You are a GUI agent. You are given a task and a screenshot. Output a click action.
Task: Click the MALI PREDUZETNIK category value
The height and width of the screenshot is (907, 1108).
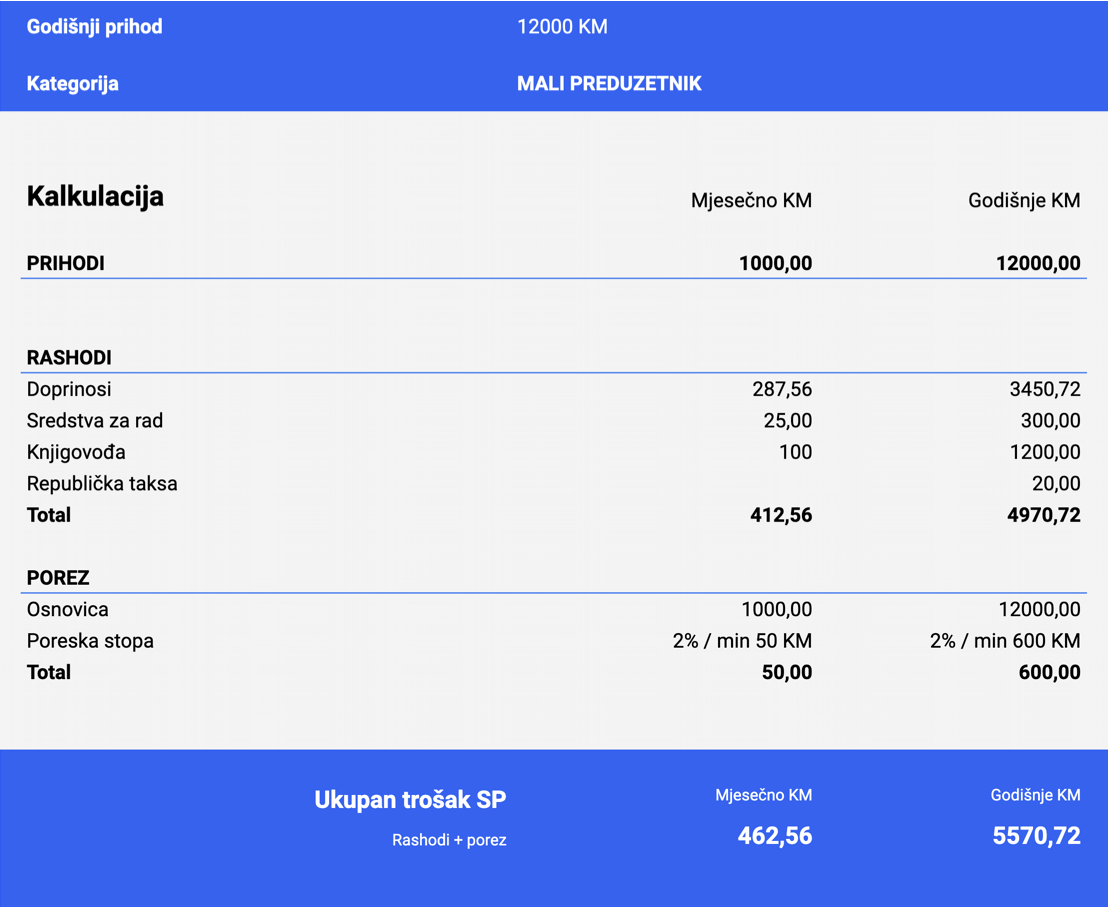[609, 84]
